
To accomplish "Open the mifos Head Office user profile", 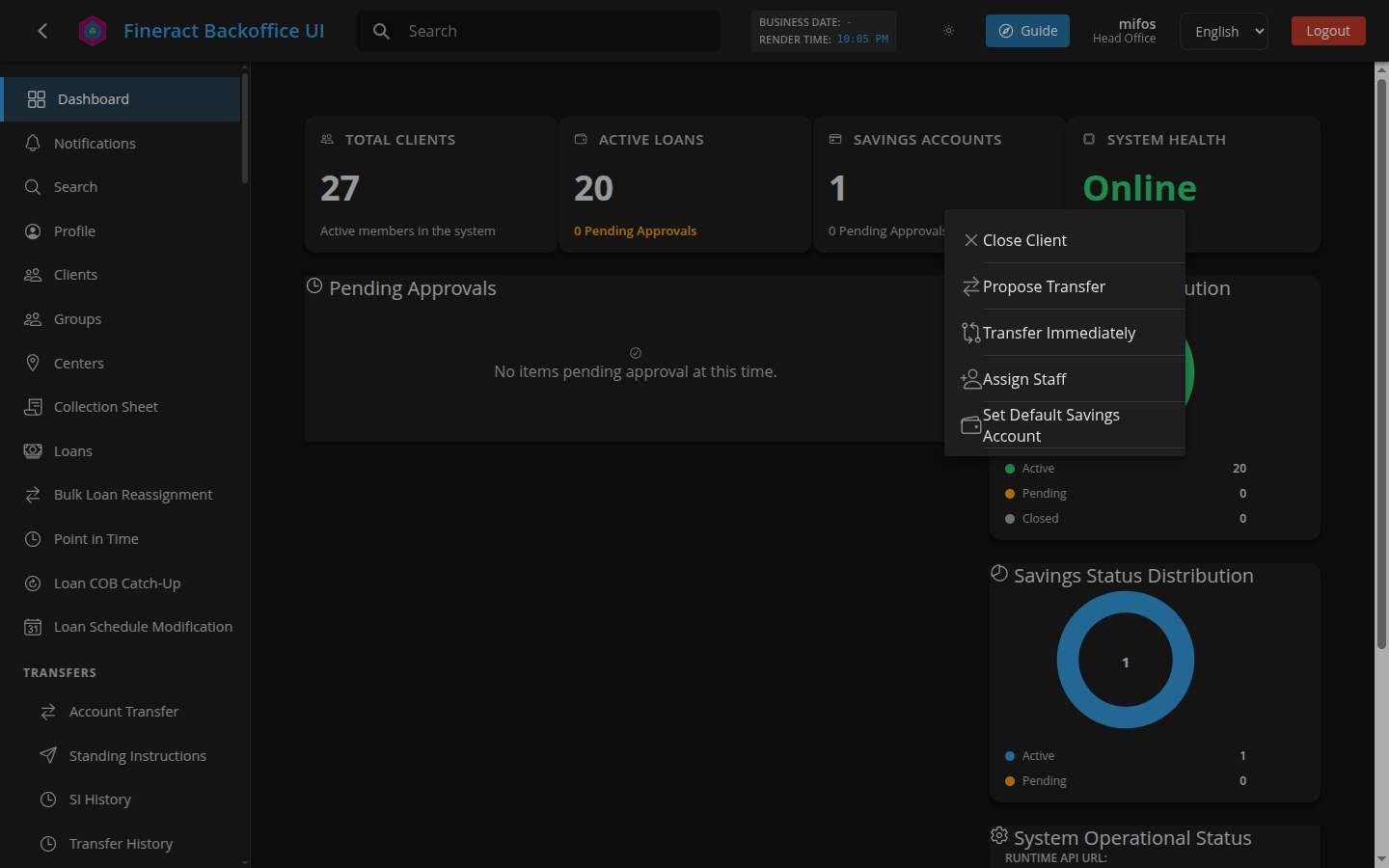I will click(1124, 31).
